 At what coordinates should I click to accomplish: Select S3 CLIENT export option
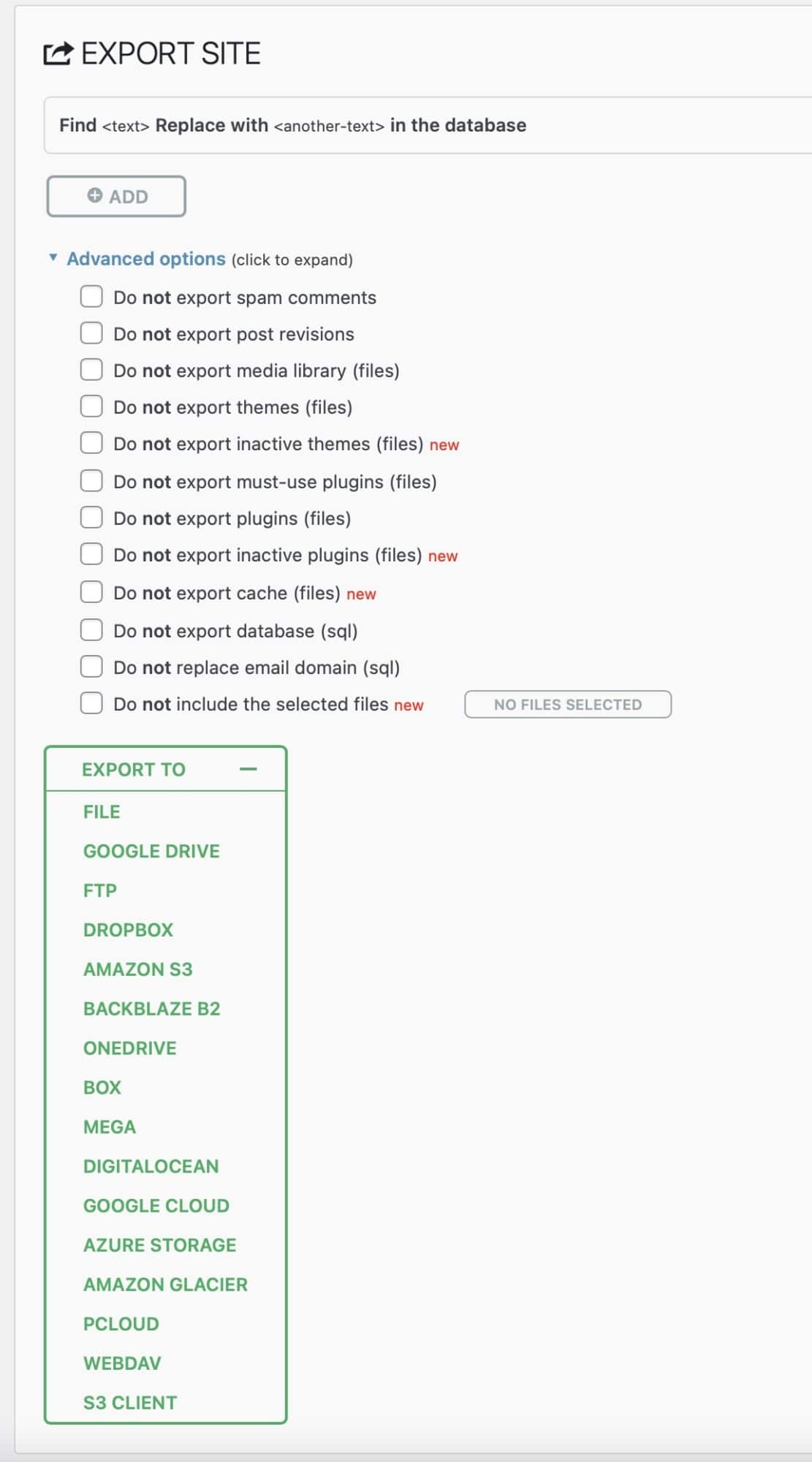[x=130, y=1403]
